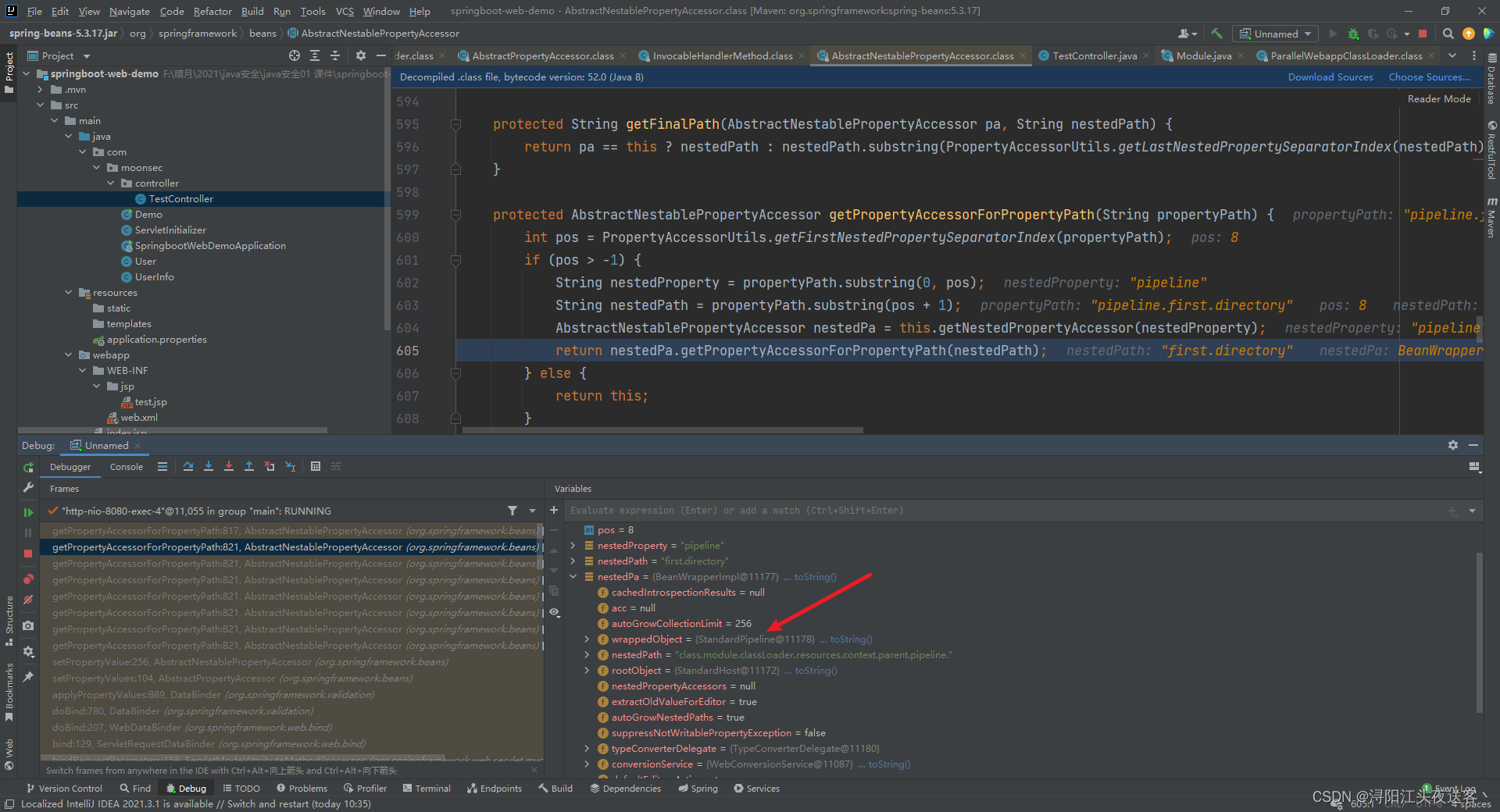The width and height of the screenshot is (1500, 812).
Task: Toggle the Web tool window sidebar button
Action: point(9,754)
